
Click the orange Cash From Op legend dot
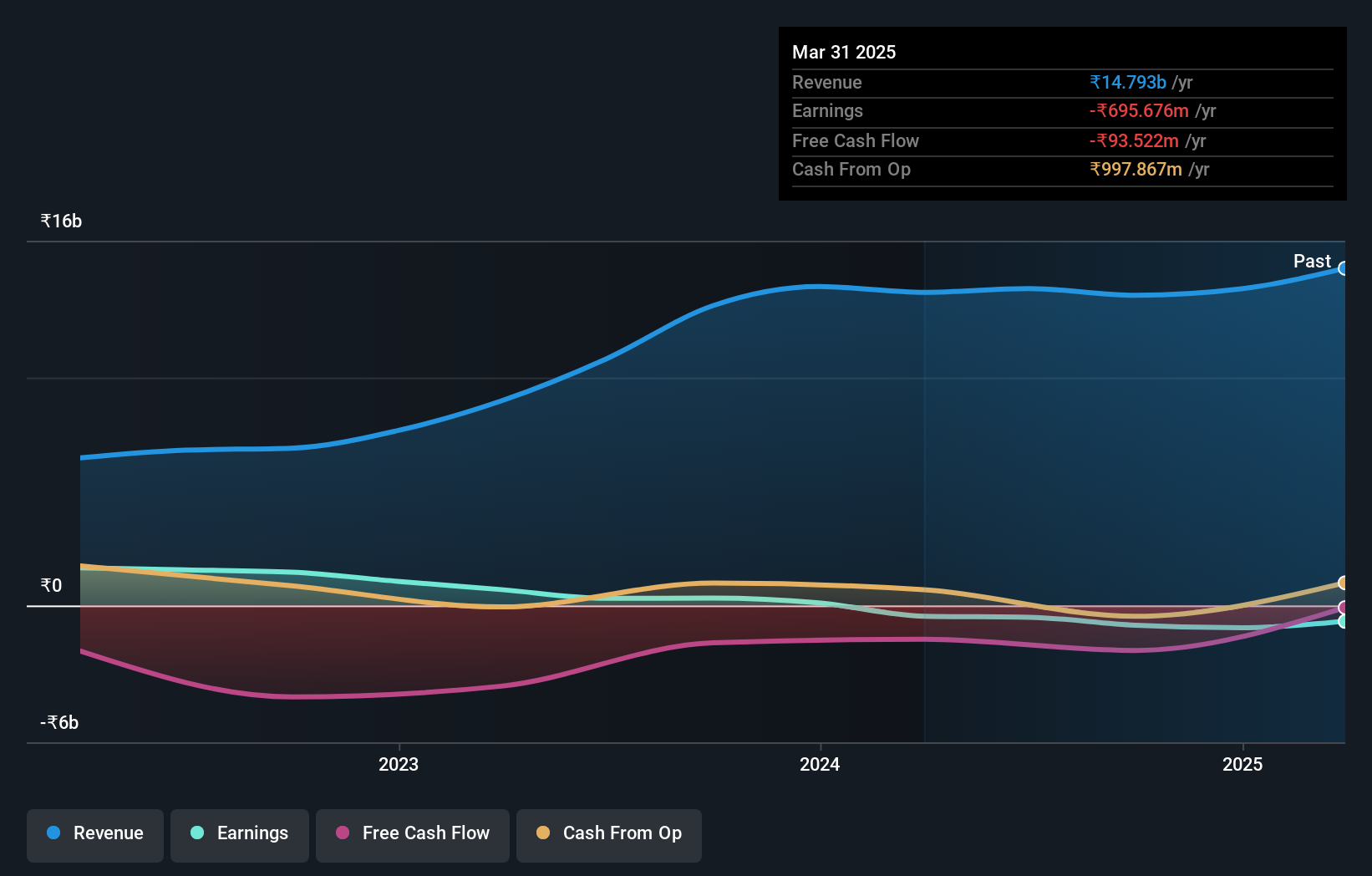543,833
